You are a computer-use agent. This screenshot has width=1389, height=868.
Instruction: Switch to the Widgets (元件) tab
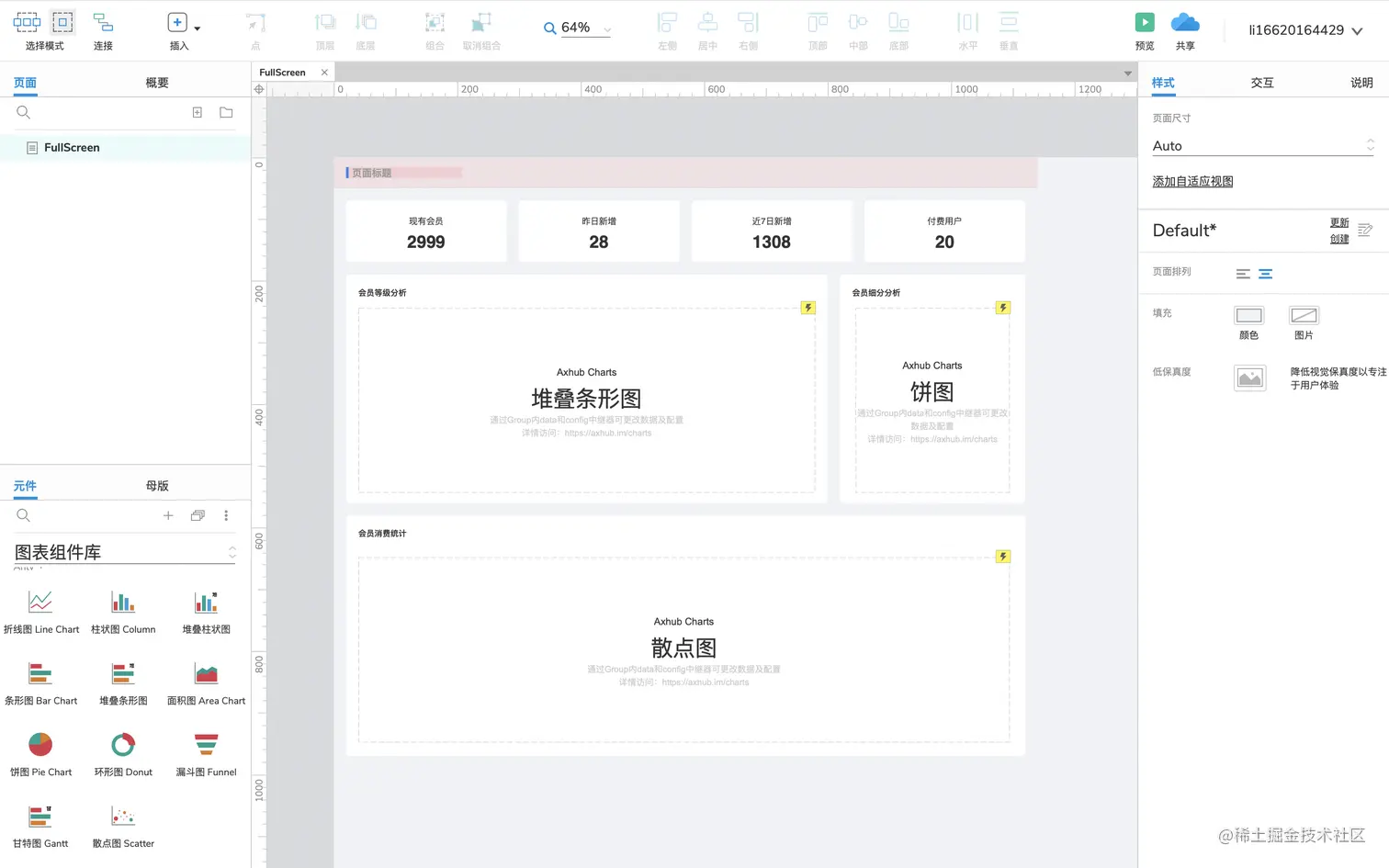[x=25, y=486]
